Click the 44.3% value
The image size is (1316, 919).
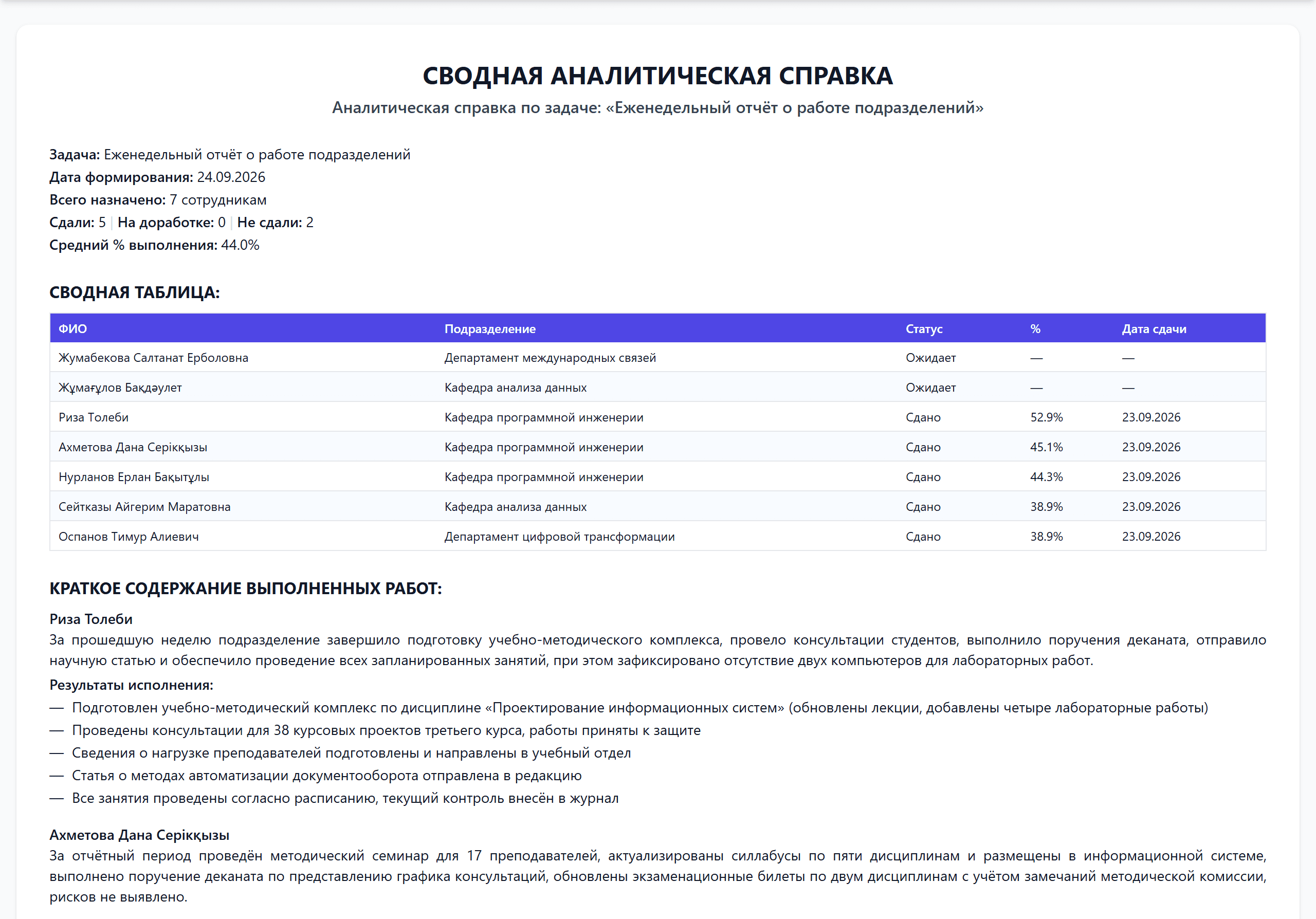1047,476
